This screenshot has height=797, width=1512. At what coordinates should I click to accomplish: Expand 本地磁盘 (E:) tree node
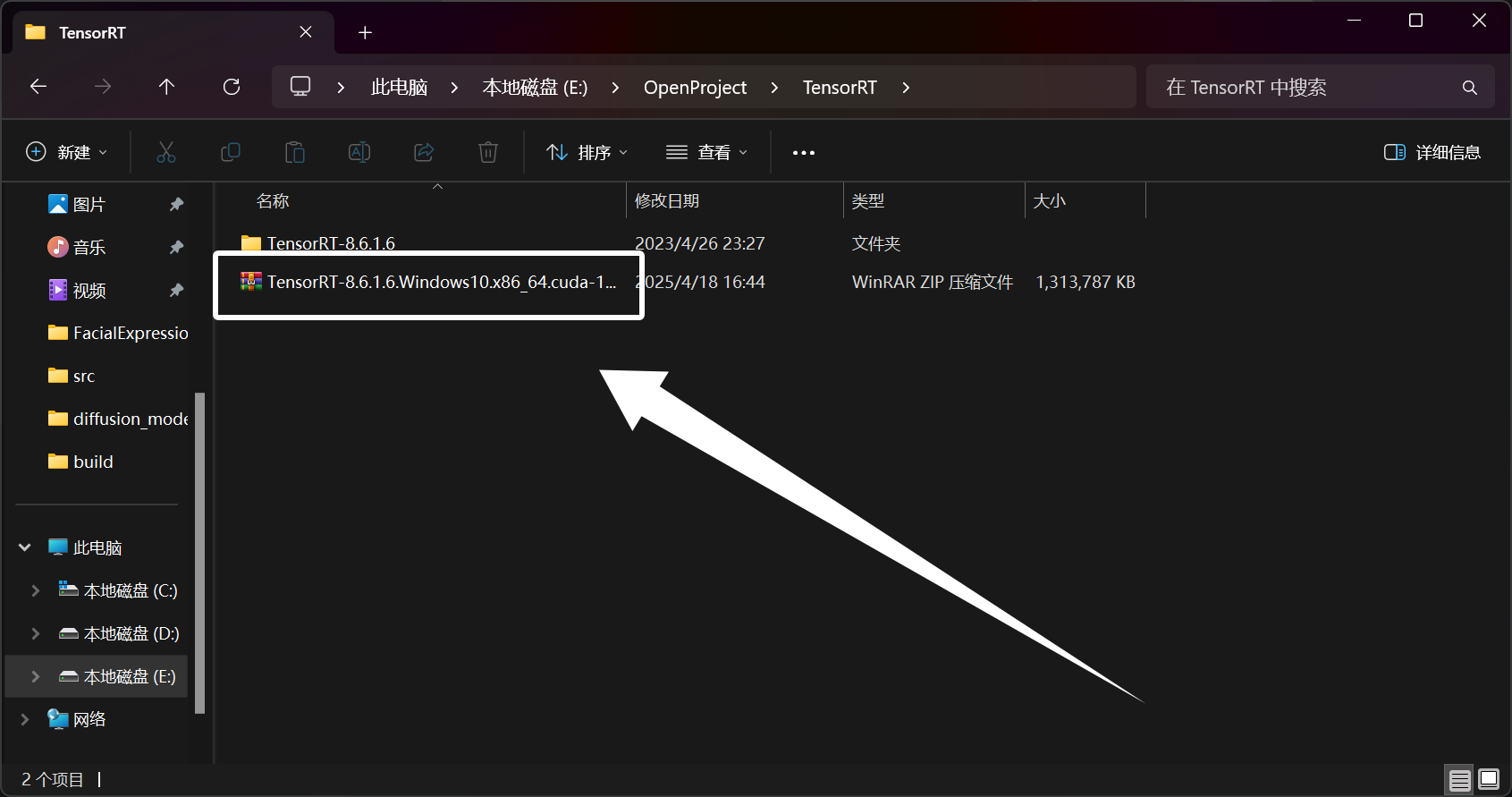tap(35, 676)
